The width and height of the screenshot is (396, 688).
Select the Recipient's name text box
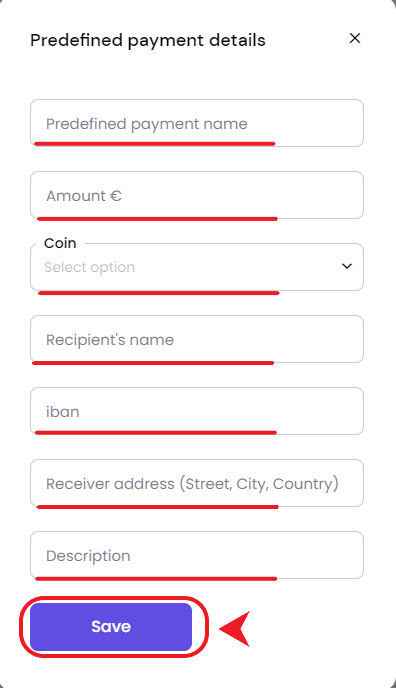[197, 339]
